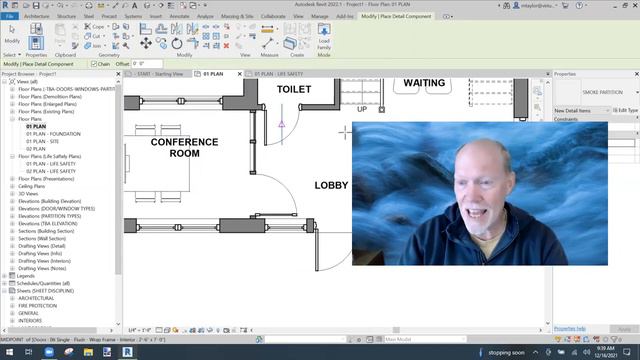The height and width of the screenshot is (360, 640).
Task: Open the Massing & Site ribbon tab
Action: [237, 16]
